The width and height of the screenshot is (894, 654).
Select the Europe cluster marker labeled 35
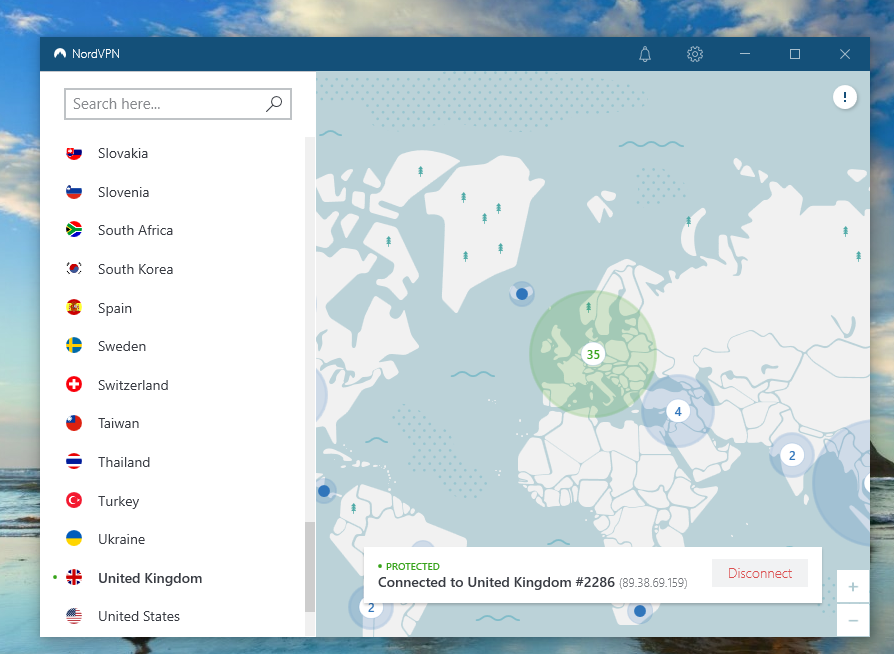coord(593,354)
